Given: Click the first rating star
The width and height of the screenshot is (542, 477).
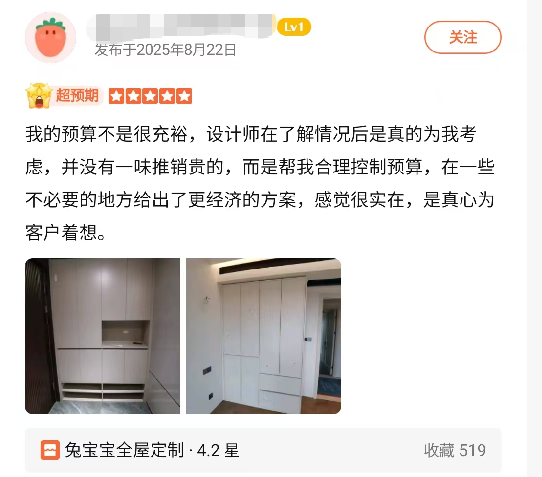Looking at the screenshot, I should [117, 96].
